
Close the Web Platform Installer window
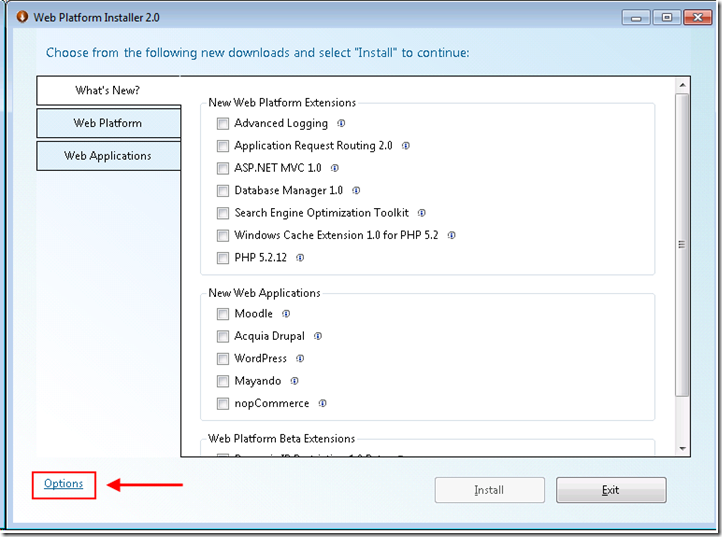point(698,18)
